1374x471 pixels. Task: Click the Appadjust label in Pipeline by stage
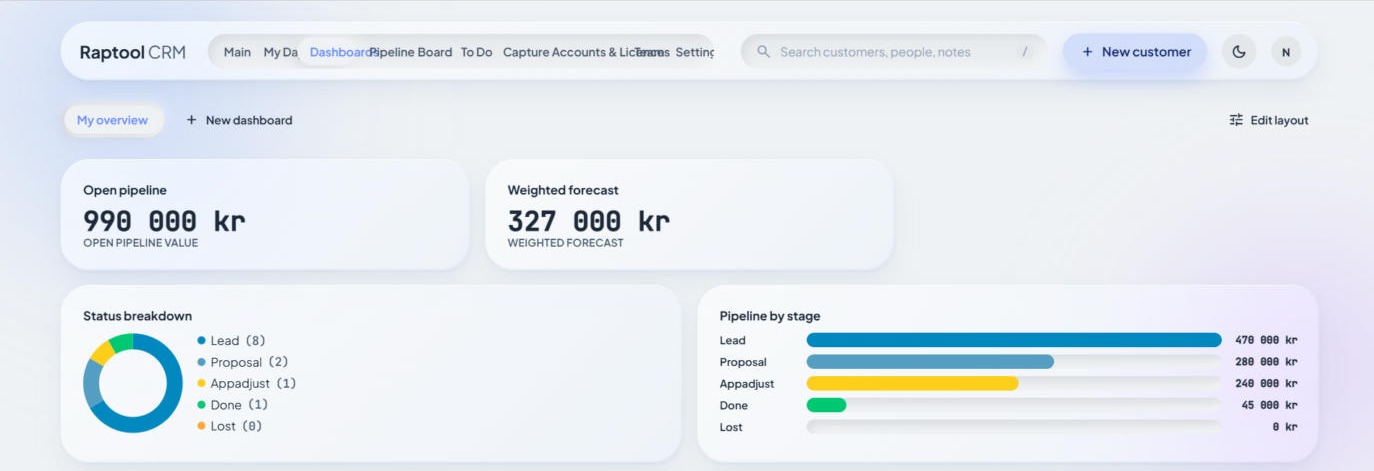(x=747, y=384)
